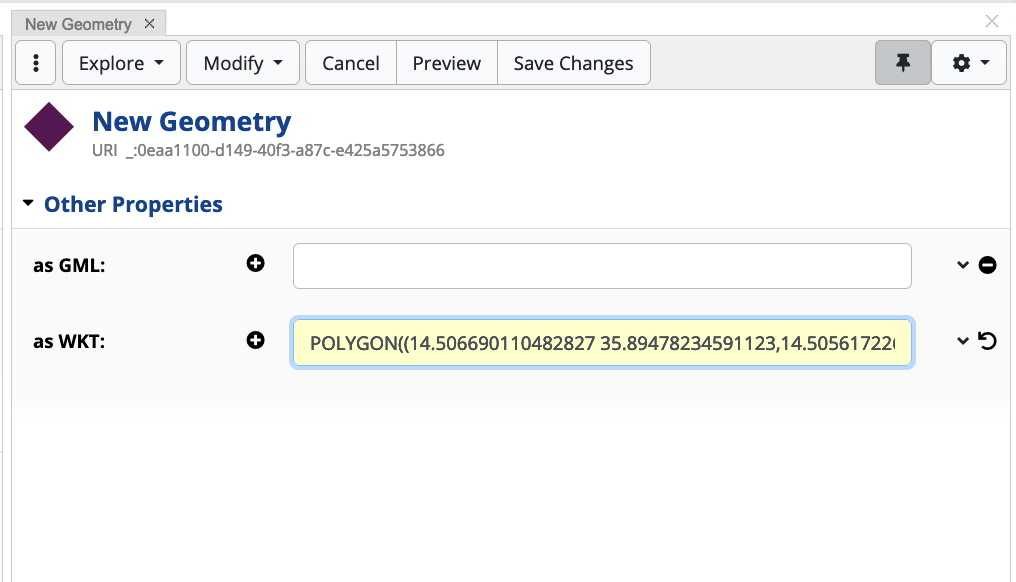
Task: Open the kebab options menu
Action: click(x=35, y=62)
